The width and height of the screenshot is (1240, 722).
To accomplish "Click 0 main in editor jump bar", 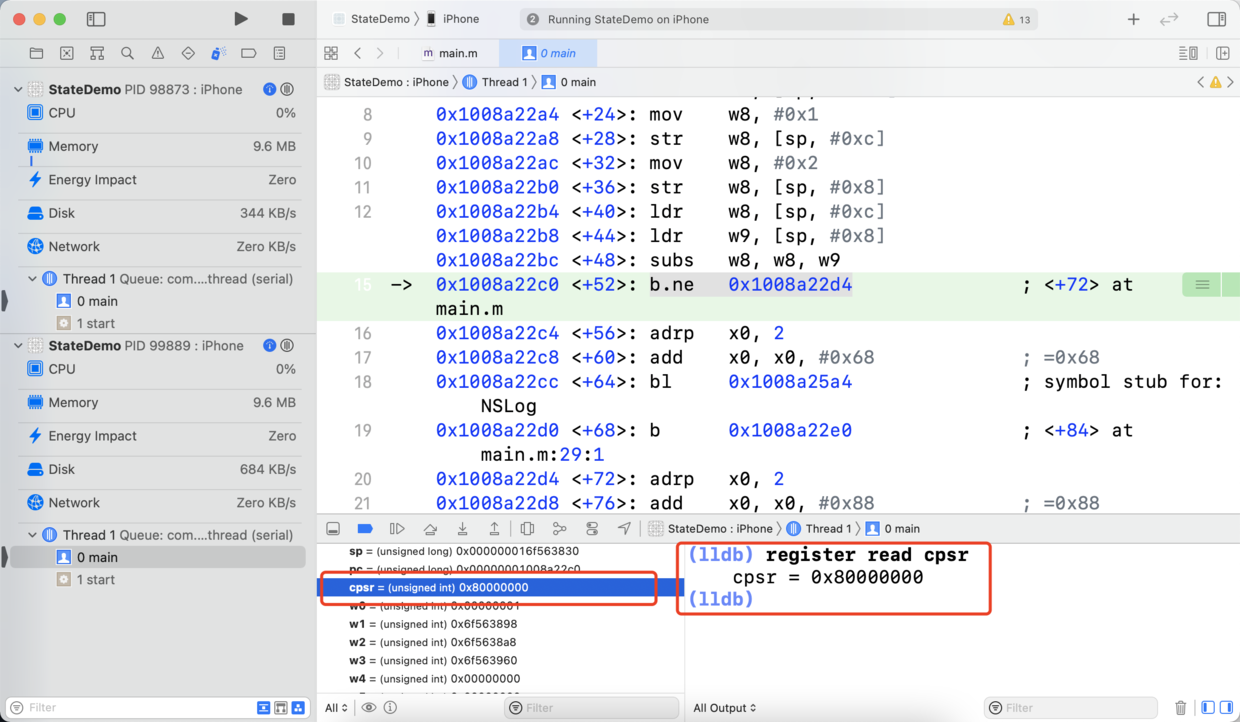I will (569, 82).
